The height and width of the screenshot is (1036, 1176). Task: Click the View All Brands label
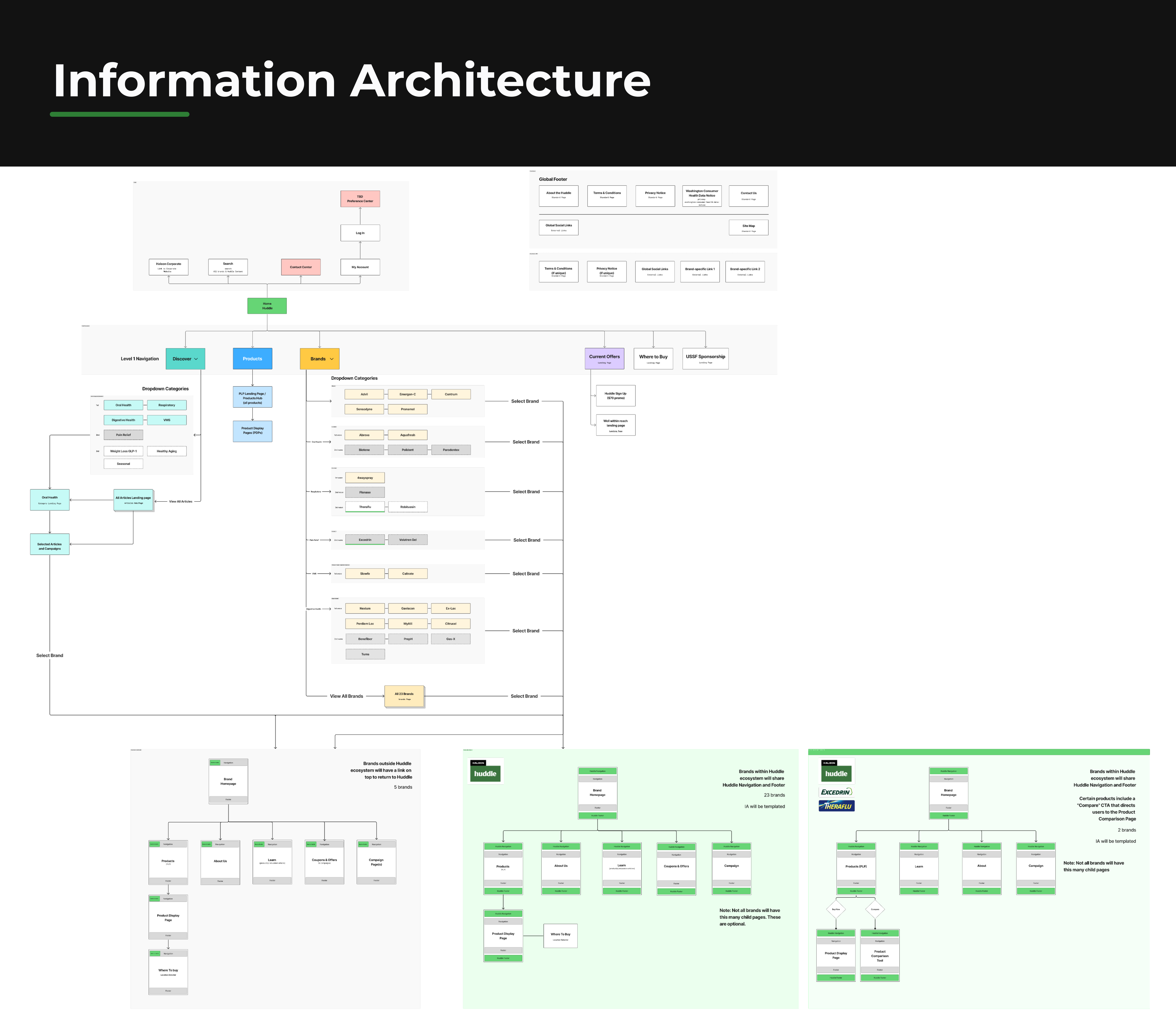click(346, 696)
